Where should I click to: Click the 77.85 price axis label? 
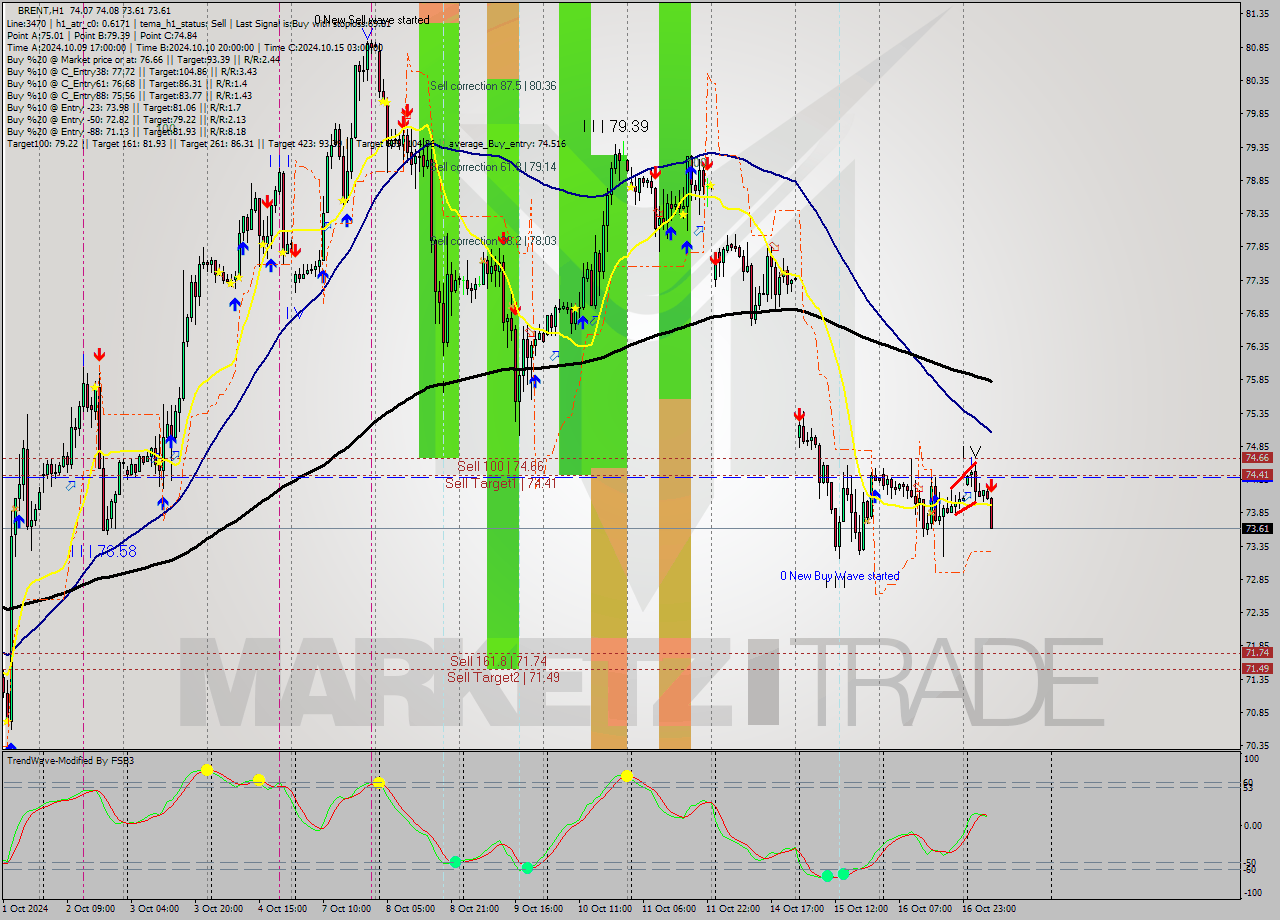(1257, 246)
